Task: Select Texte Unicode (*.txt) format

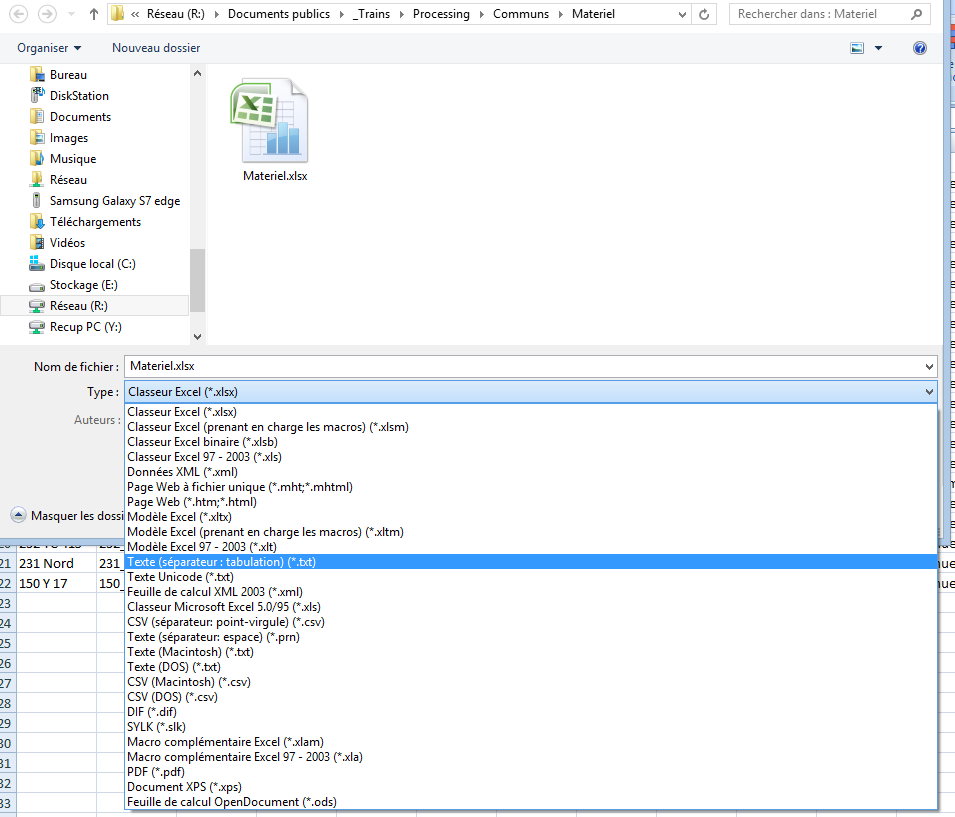Action: [530, 577]
